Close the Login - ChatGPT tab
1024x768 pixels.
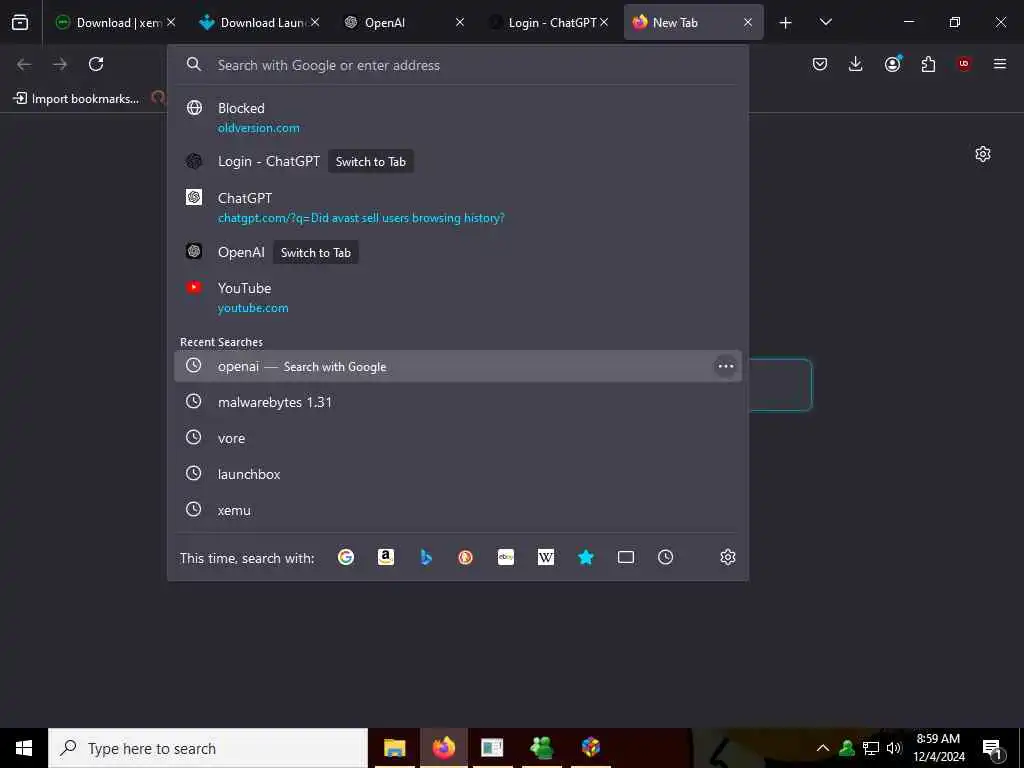click(x=604, y=23)
